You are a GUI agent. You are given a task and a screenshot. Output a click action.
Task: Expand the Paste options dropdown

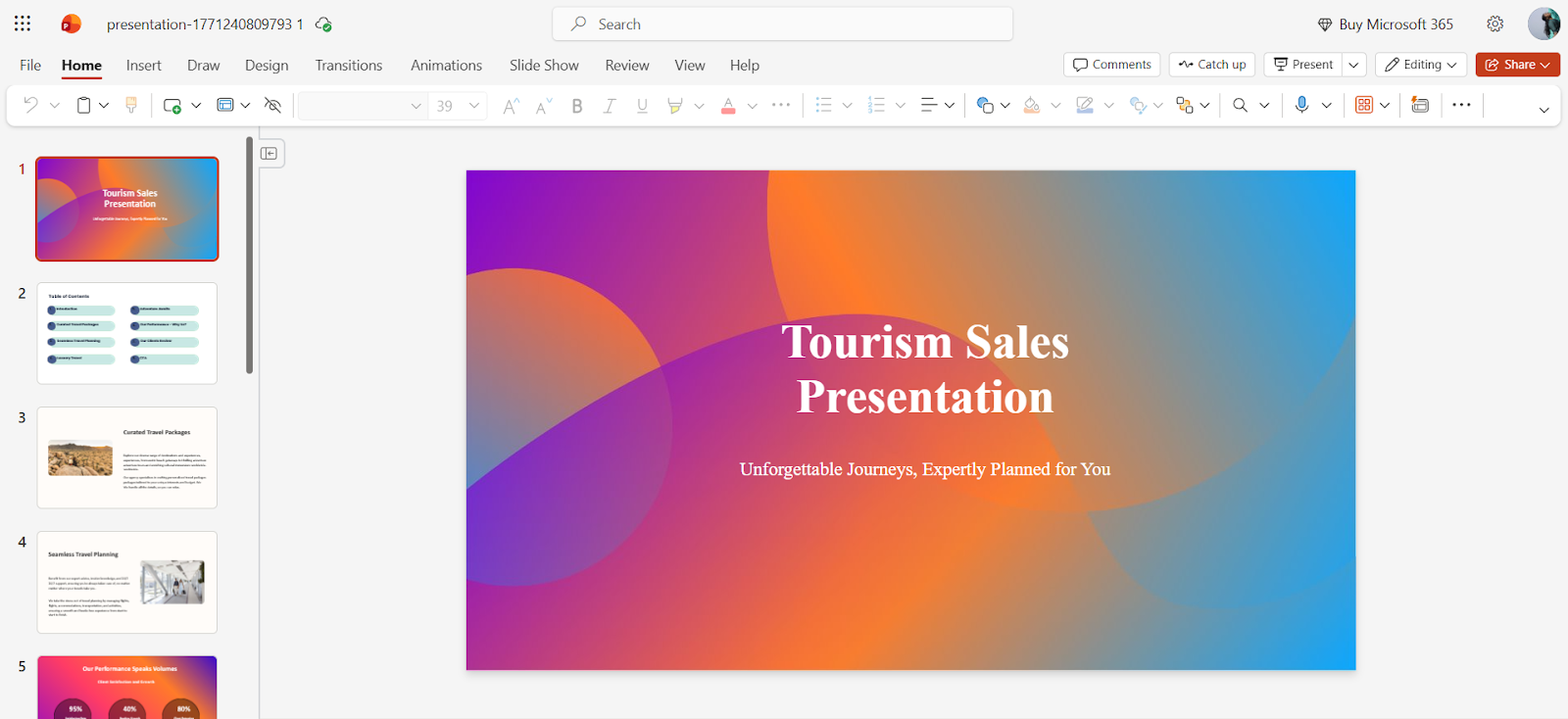click(x=104, y=105)
